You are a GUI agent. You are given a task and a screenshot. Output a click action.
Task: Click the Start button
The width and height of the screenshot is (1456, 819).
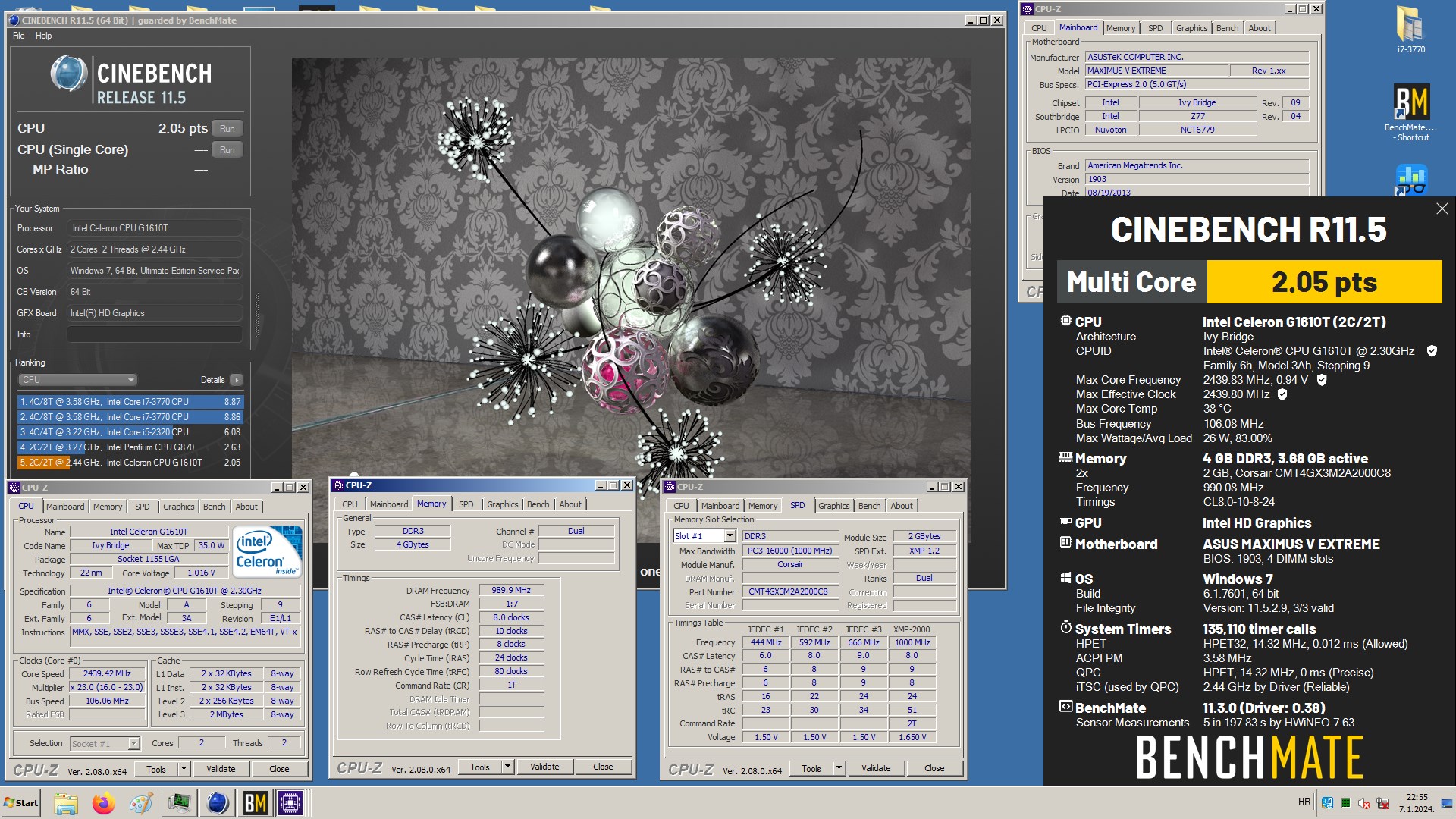click(21, 803)
